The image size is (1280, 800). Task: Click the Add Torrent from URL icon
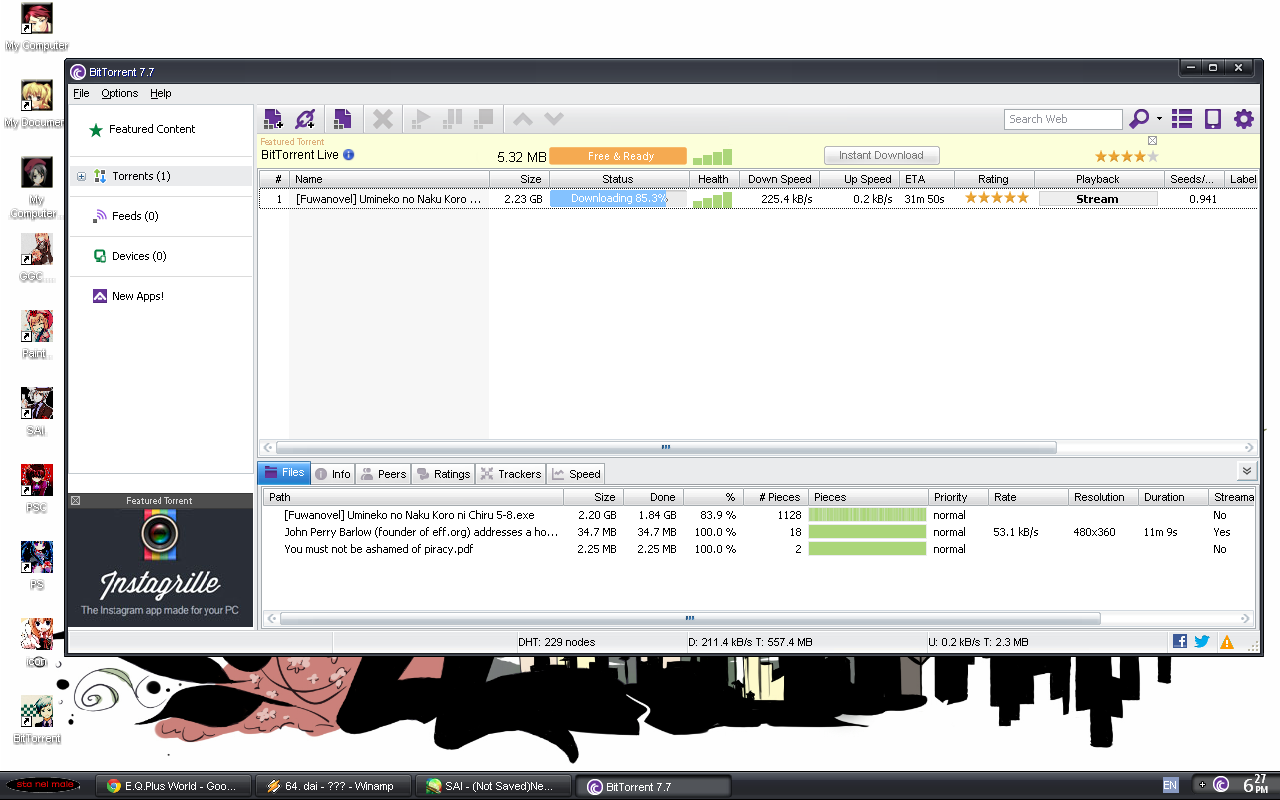[x=305, y=119]
